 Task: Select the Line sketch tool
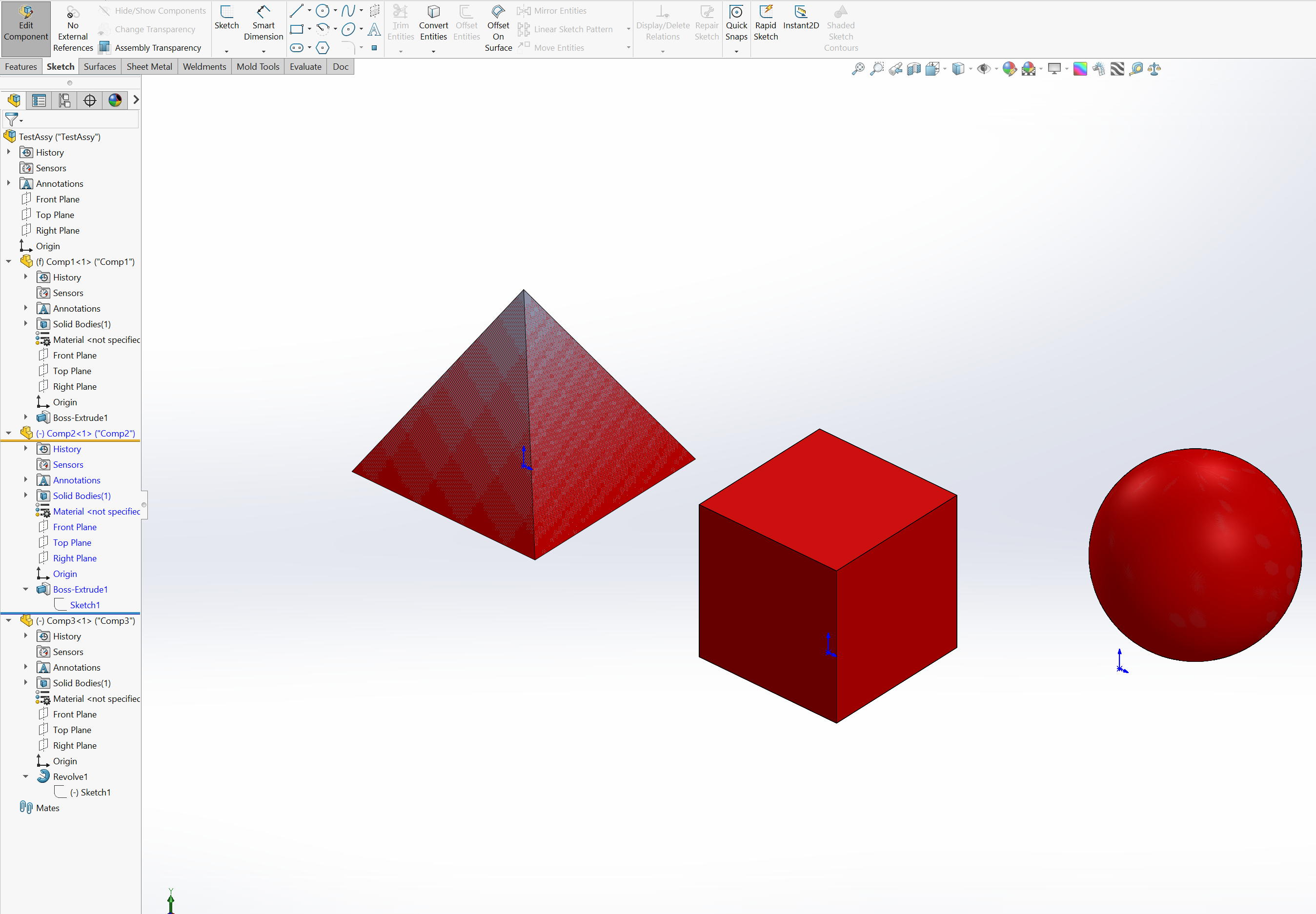point(297,10)
